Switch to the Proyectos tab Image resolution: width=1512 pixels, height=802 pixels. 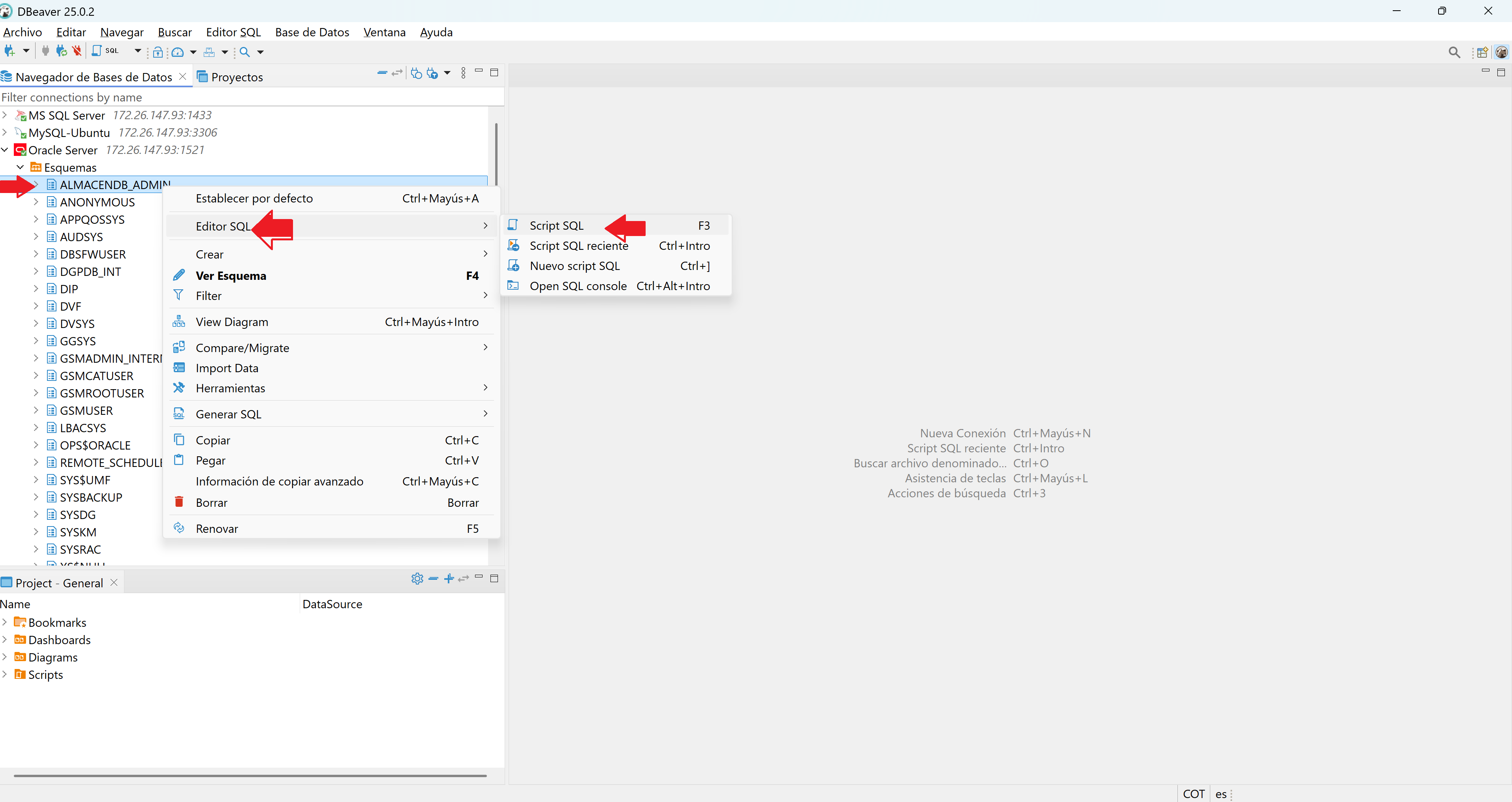tap(230, 77)
